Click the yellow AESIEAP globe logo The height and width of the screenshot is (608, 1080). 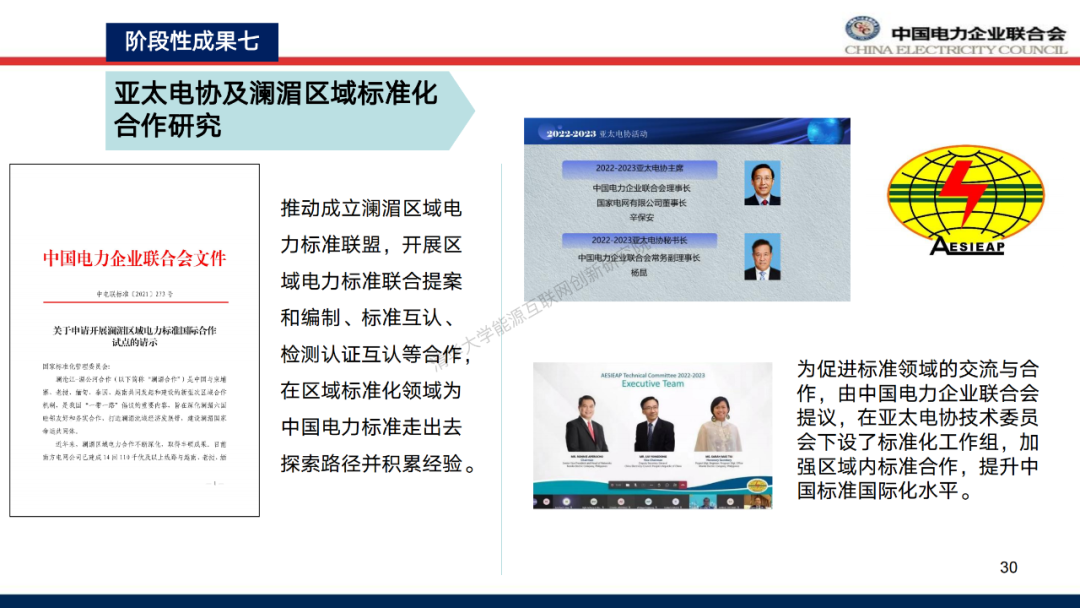tap(966, 200)
